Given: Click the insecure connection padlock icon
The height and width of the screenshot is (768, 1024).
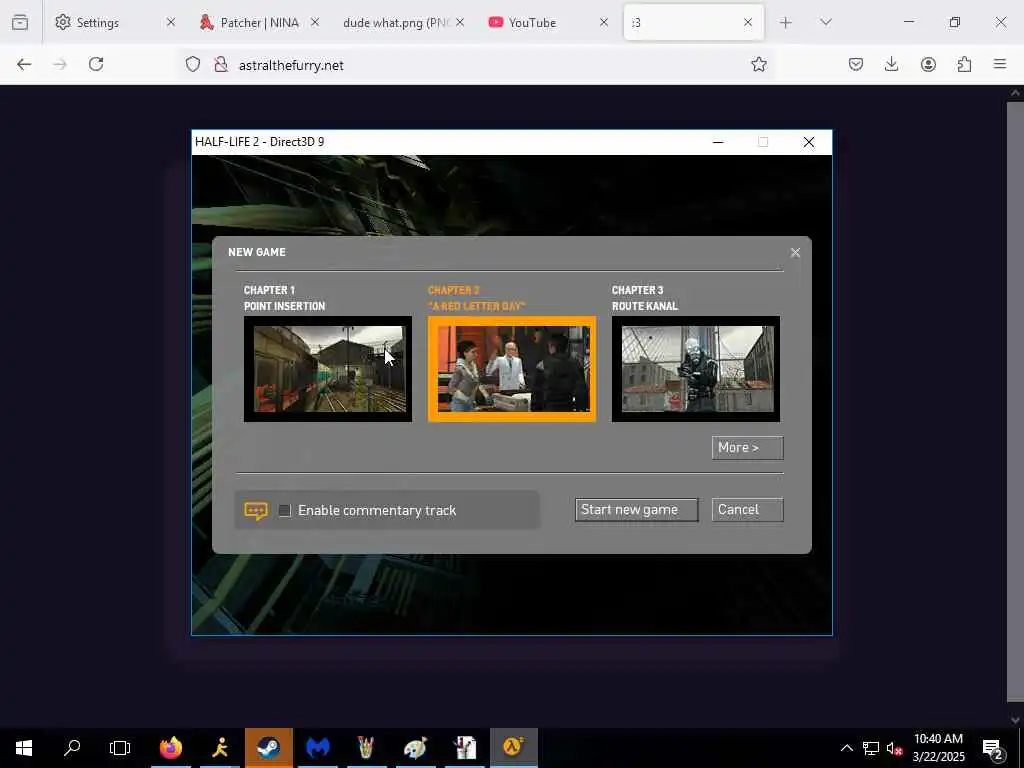Looking at the screenshot, I should (x=221, y=64).
